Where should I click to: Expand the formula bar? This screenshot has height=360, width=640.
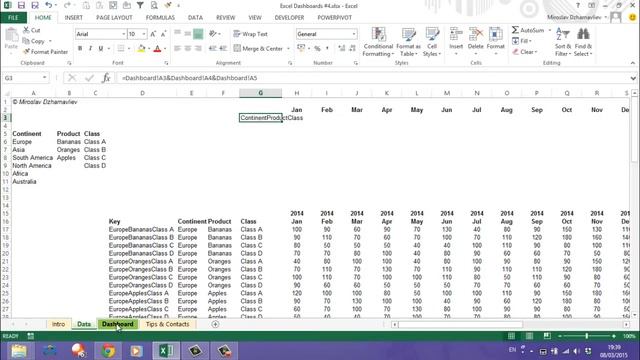tap(633, 78)
